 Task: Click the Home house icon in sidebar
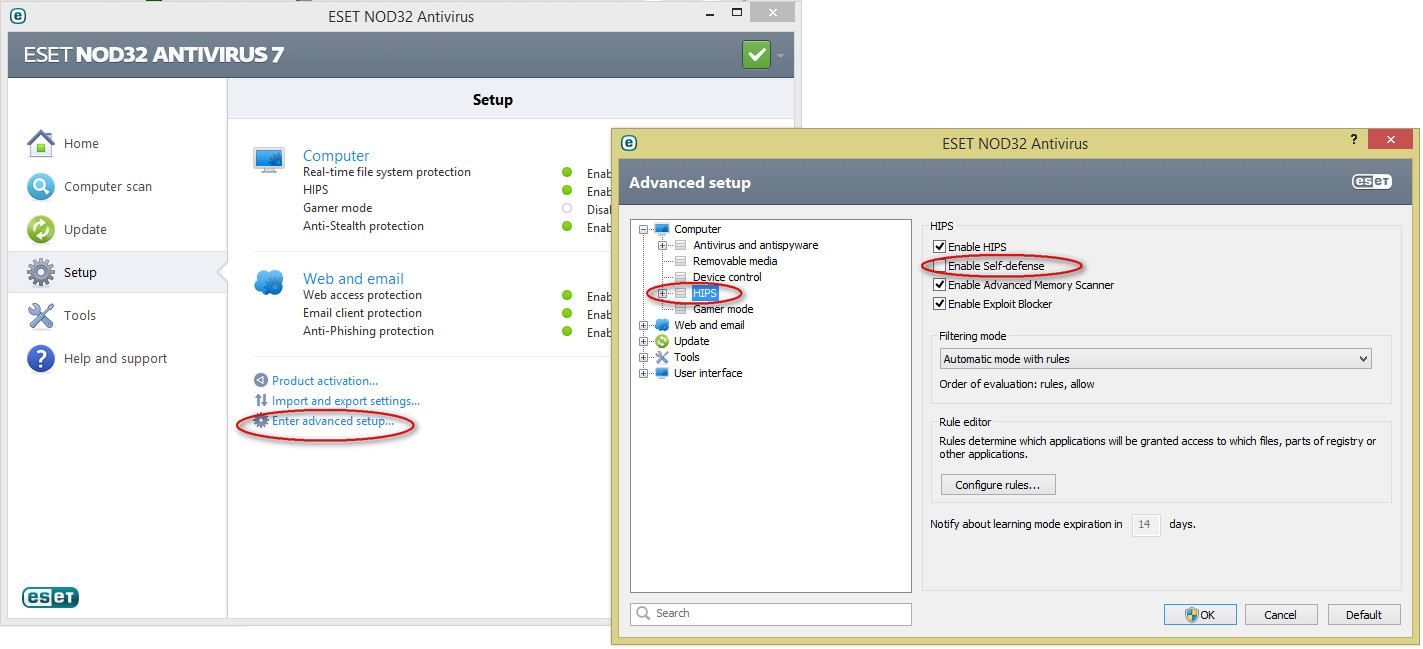coord(40,143)
